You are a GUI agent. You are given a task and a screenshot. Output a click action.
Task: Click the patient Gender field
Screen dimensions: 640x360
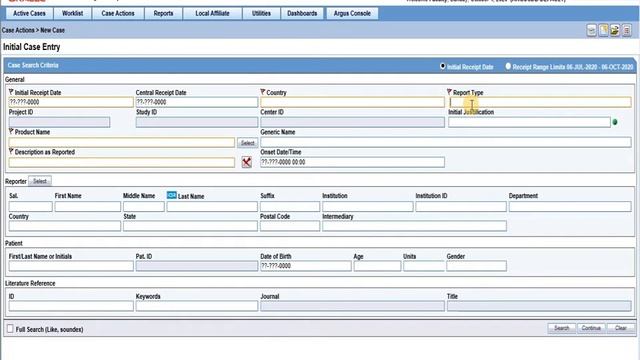pyautogui.click(x=477, y=266)
